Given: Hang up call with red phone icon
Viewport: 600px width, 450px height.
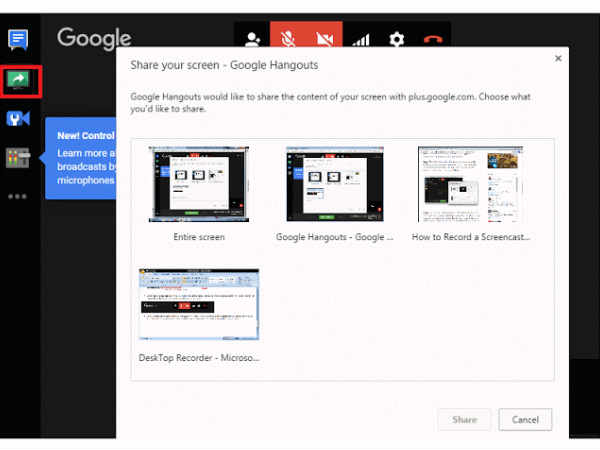Looking at the screenshot, I should 432,40.
